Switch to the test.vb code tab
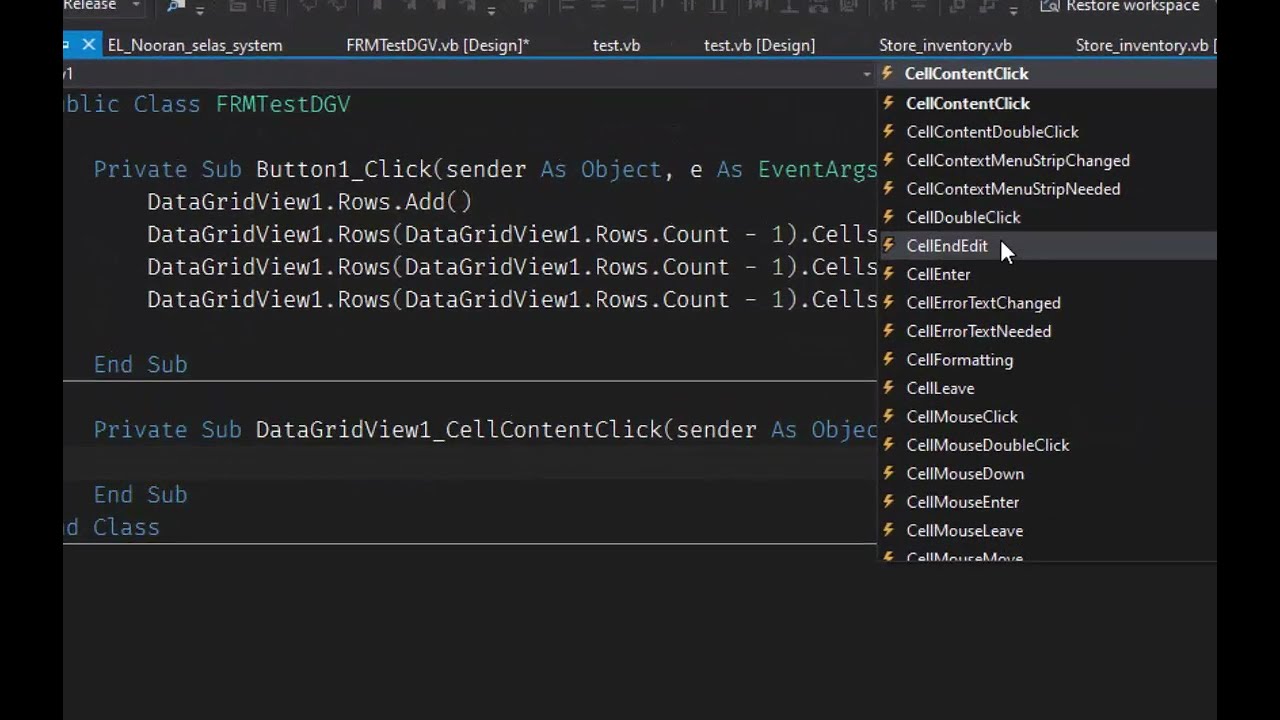This screenshot has width=1280, height=720. (x=616, y=45)
